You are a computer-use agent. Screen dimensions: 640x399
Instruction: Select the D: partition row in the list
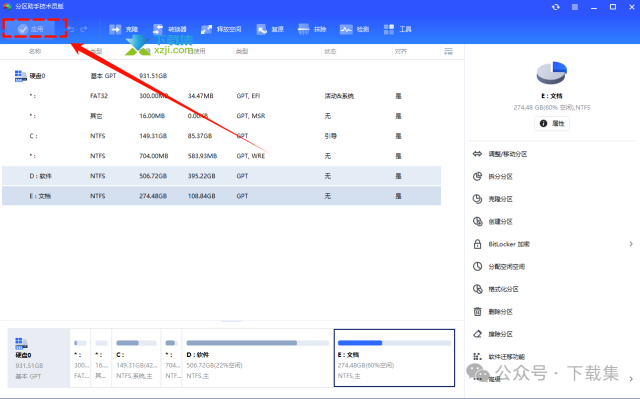click(221, 176)
